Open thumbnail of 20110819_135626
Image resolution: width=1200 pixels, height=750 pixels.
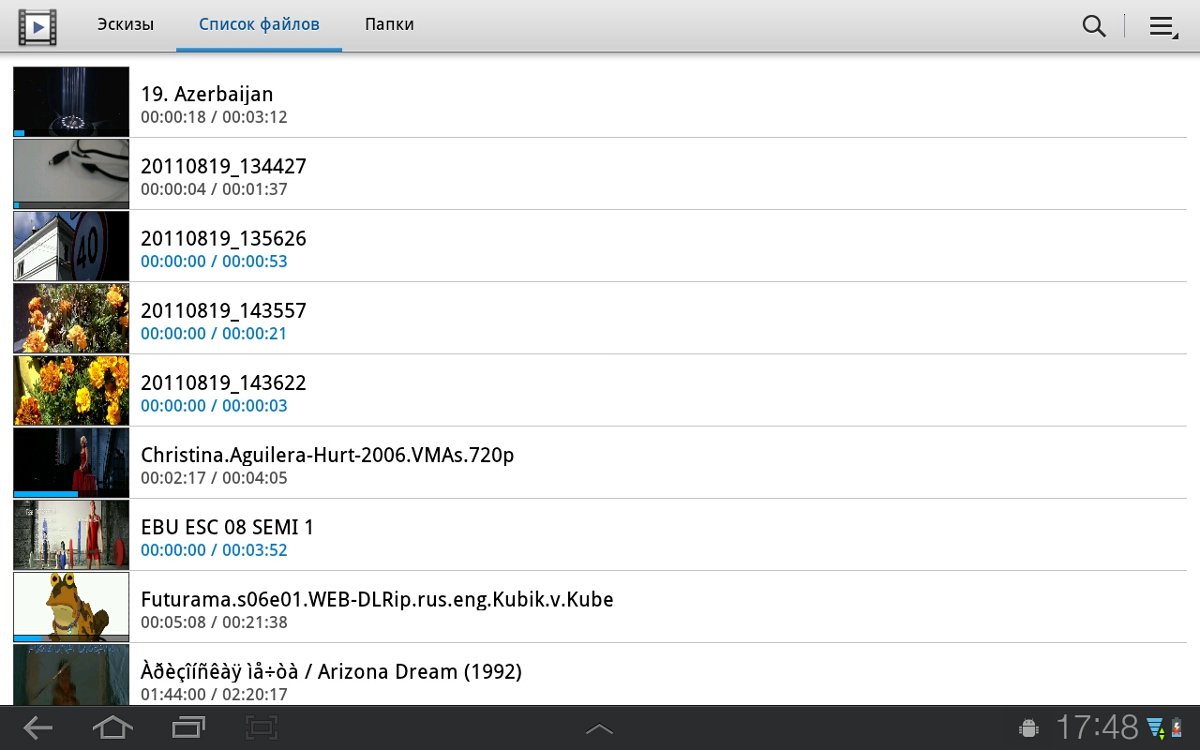71,246
